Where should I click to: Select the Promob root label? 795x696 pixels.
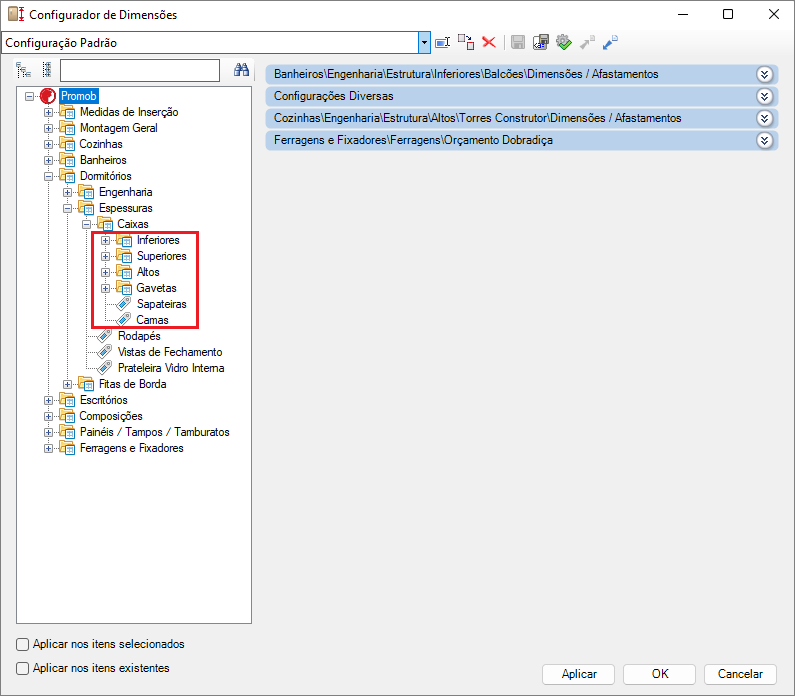79,96
